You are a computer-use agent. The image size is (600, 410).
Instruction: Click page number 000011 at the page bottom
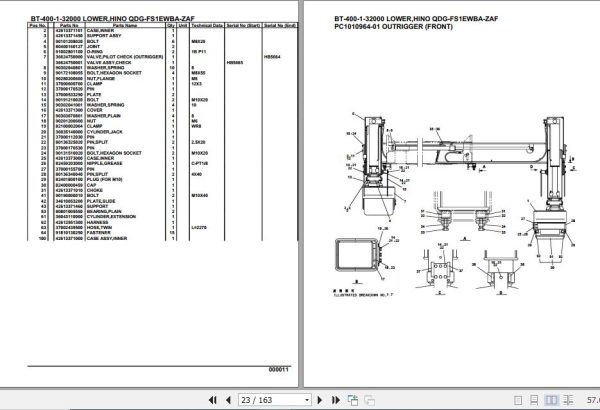278,370
